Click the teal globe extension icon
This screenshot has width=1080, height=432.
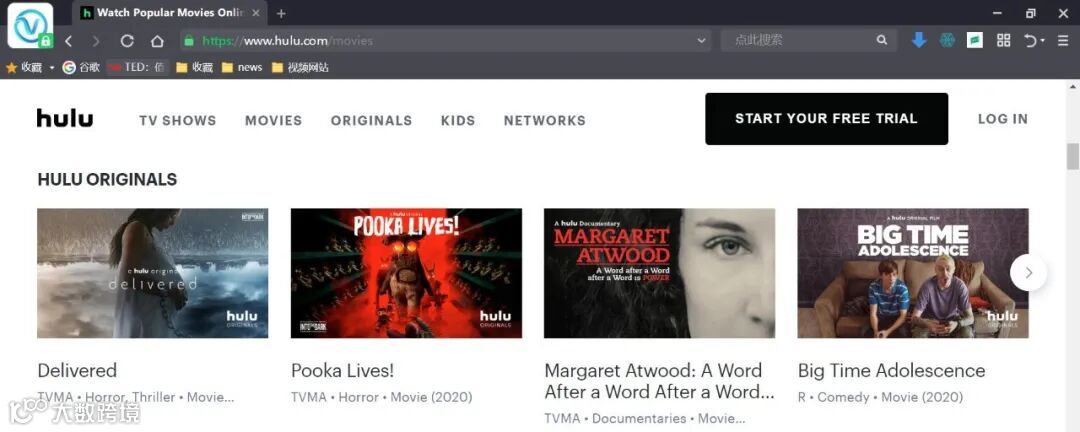948,40
